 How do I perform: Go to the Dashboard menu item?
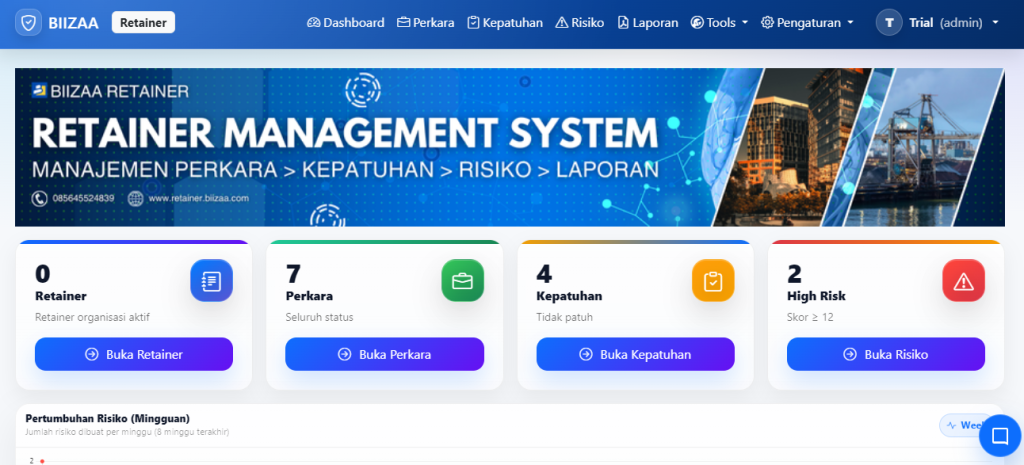[345, 23]
